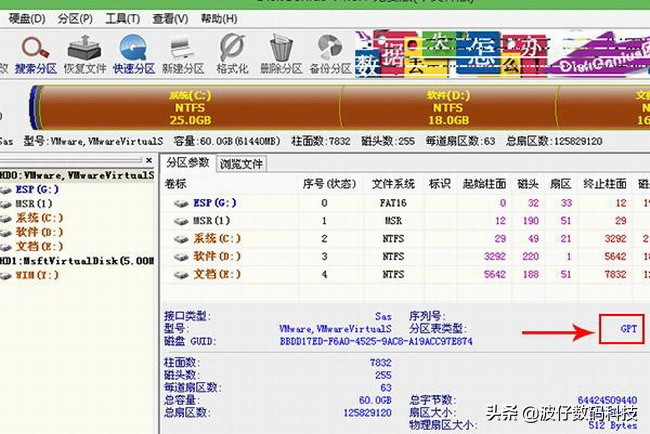This screenshot has height=434, width=650.
Task: Click the 标识 column header
Action: 439,184
